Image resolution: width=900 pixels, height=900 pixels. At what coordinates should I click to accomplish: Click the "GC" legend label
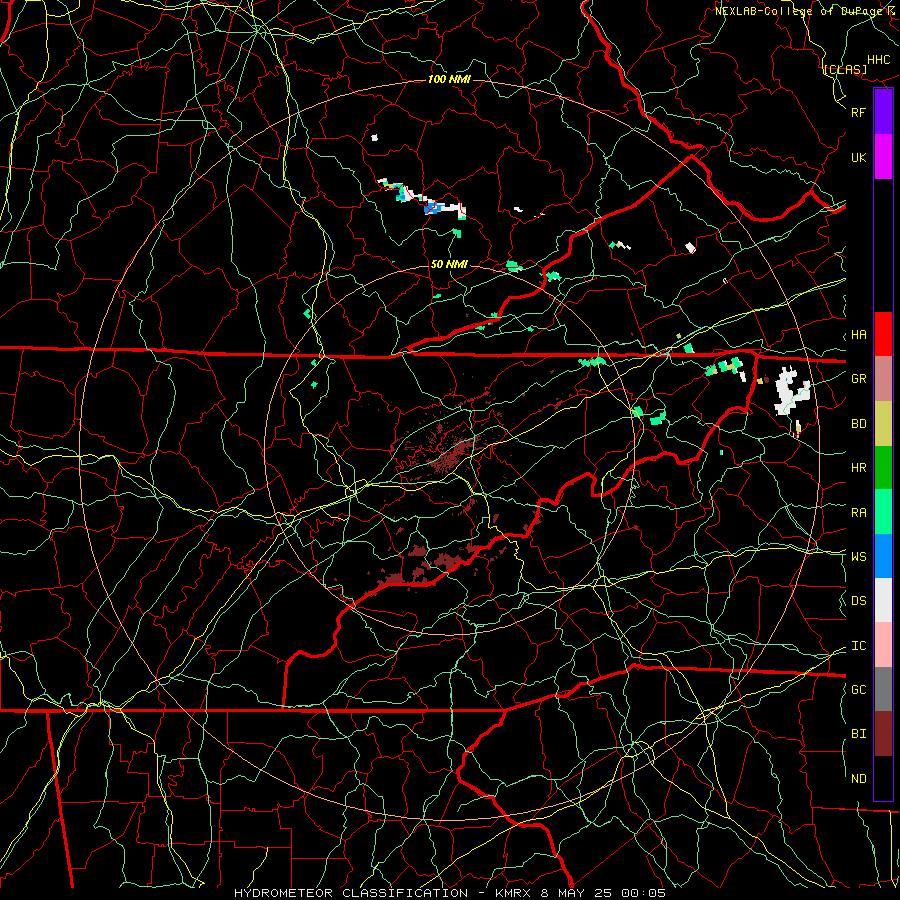859,690
